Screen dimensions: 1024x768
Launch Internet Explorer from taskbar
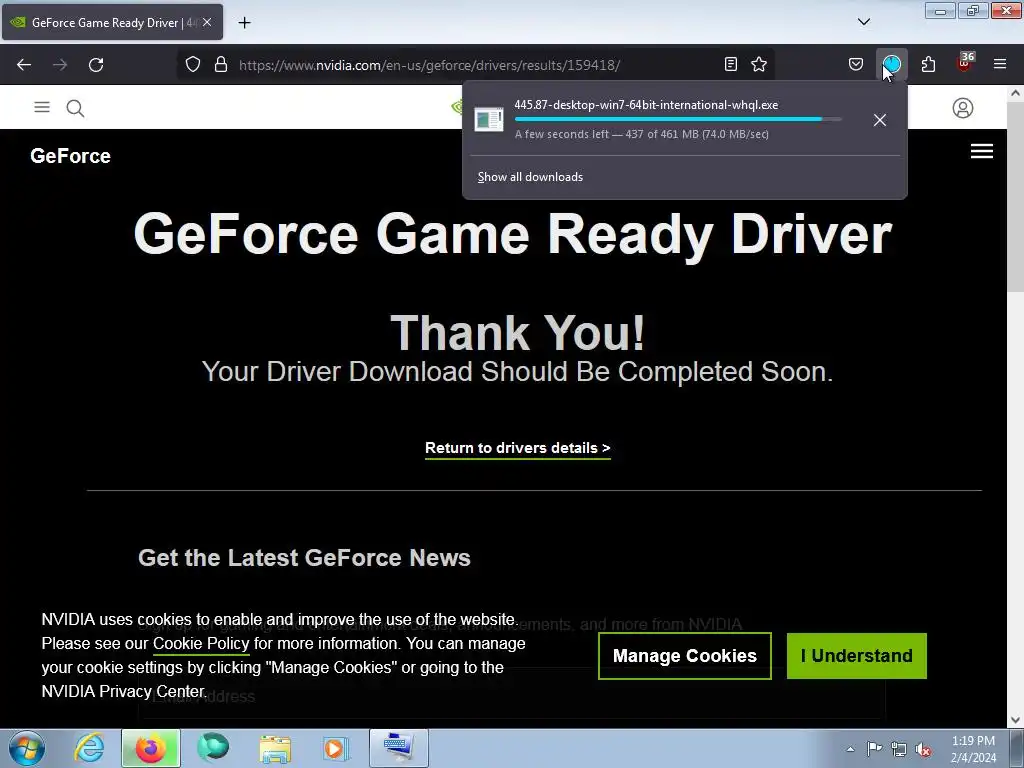coord(89,748)
